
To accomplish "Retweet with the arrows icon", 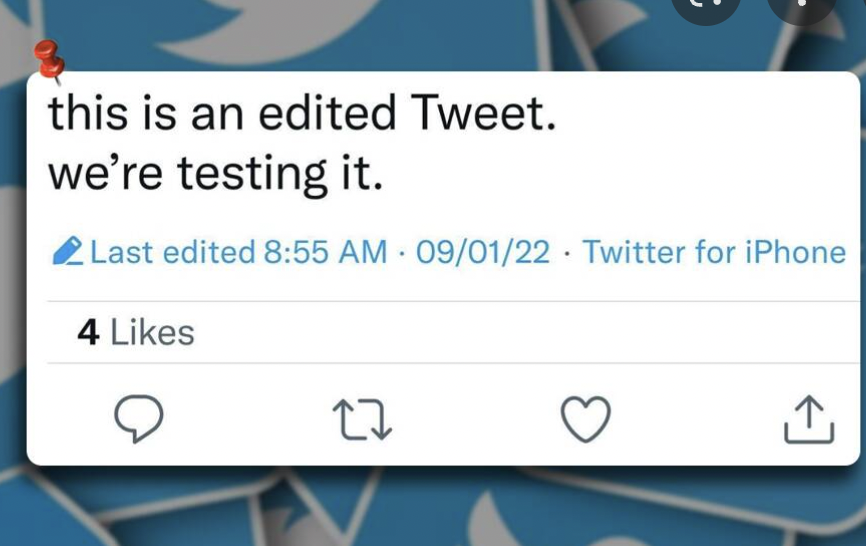I will [362, 419].
